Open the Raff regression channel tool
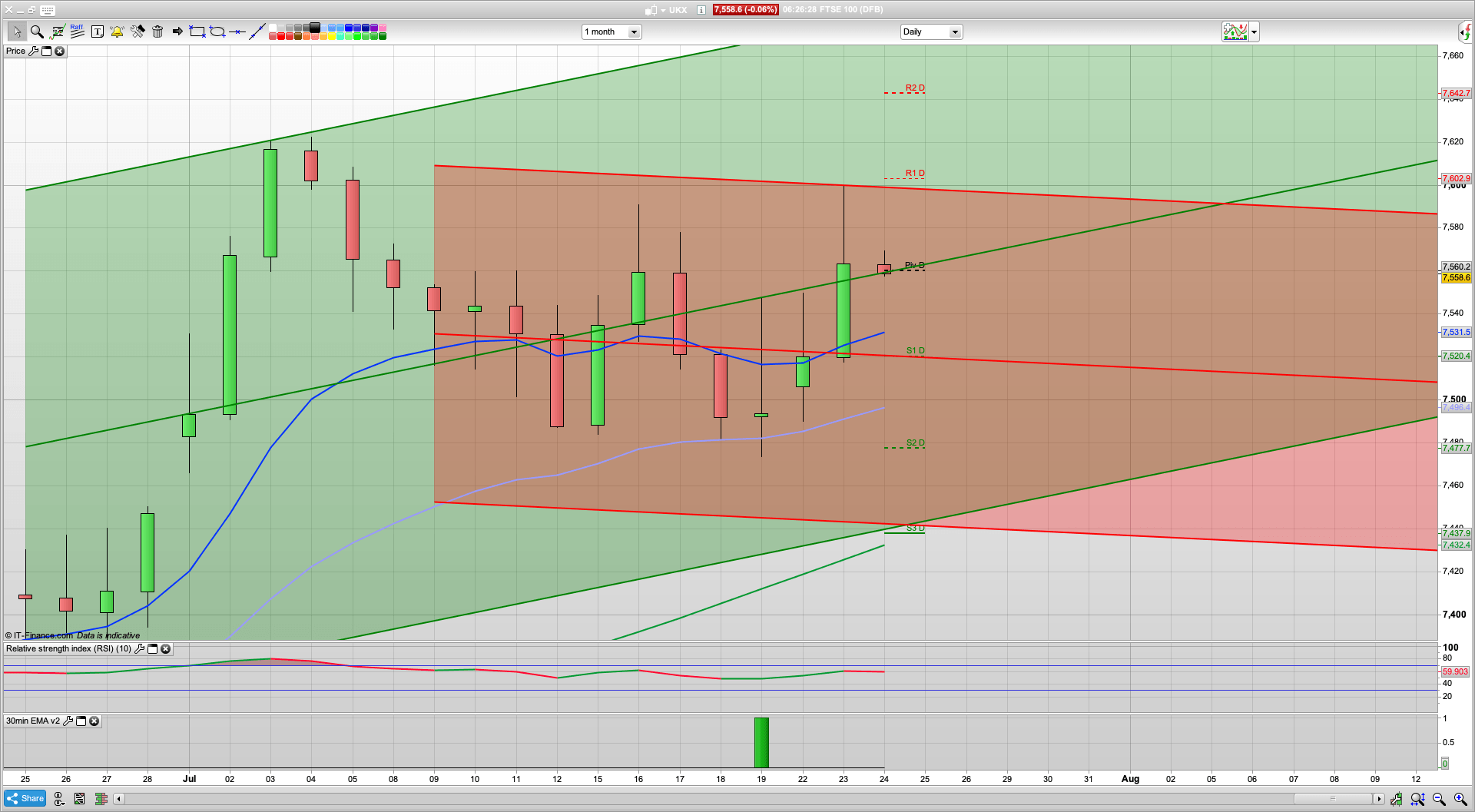Screen dimensions: 1475x812 [77, 31]
